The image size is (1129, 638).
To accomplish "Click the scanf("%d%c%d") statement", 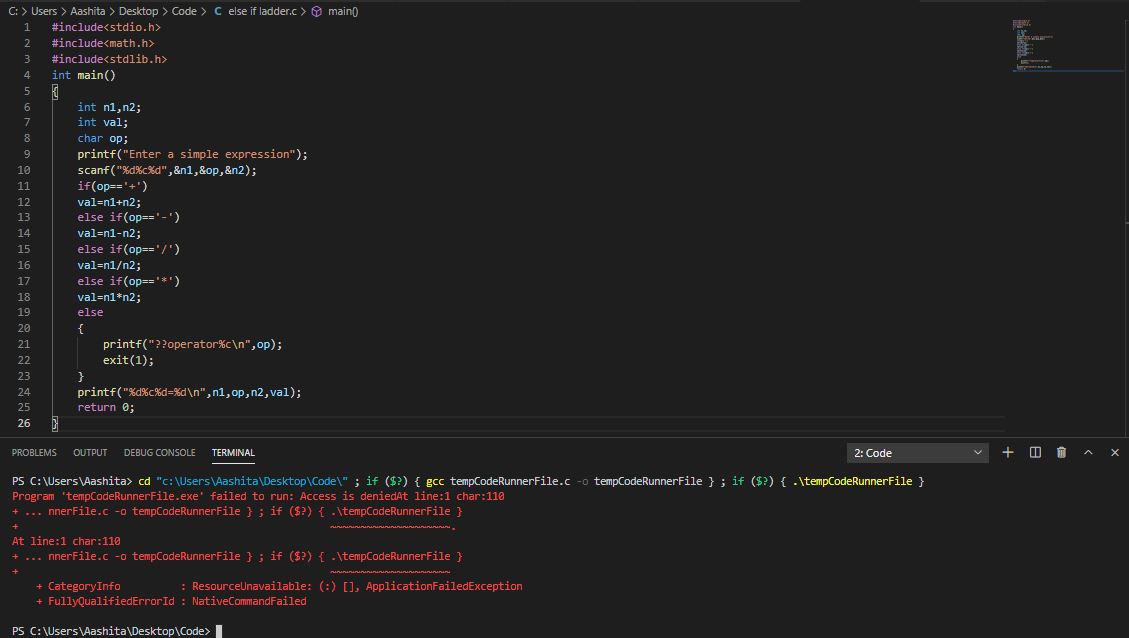I will pyautogui.click(x=166, y=170).
